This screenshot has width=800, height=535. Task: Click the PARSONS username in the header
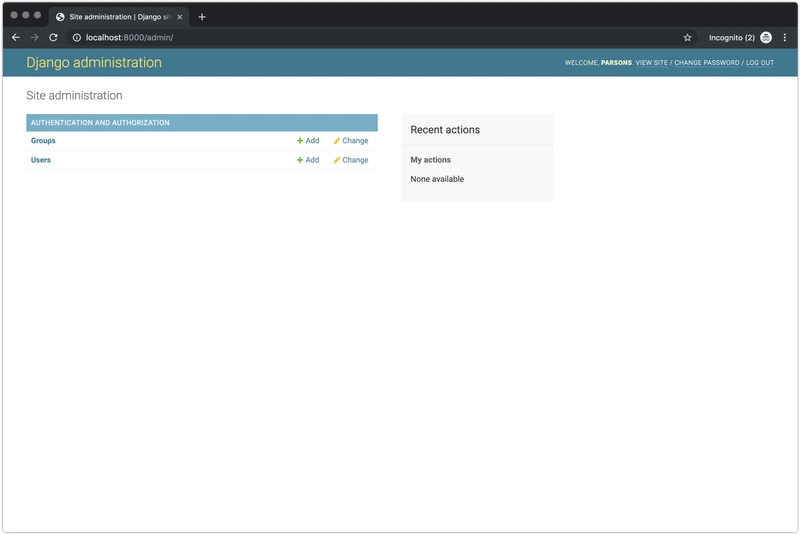point(616,63)
